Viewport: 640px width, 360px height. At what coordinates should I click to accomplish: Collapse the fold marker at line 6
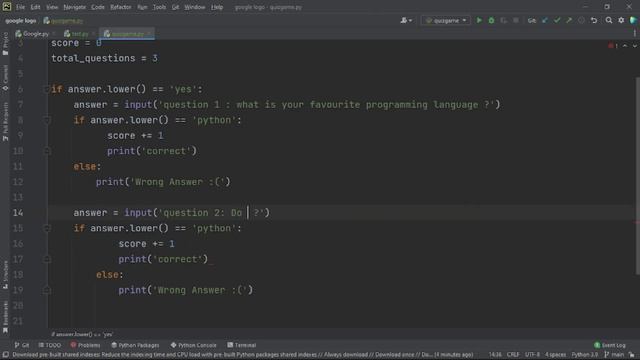(x=46, y=89)
